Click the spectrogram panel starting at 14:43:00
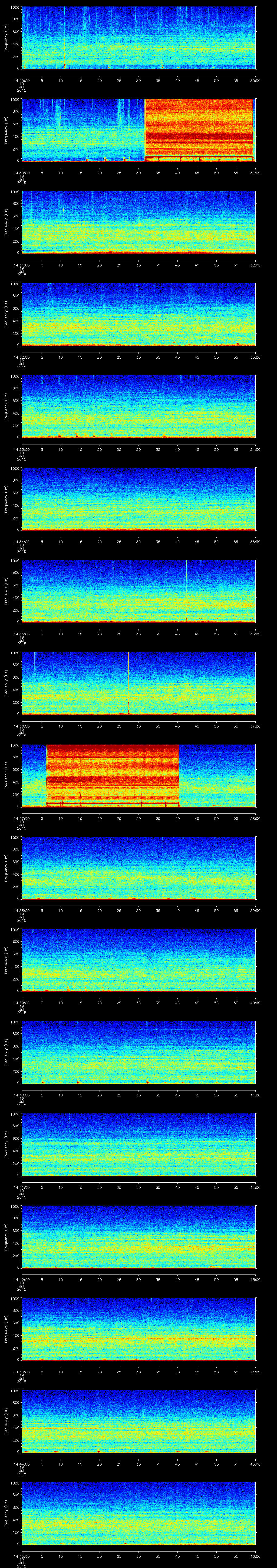The image size is (277, 1568). click(x=138, y=1329)
